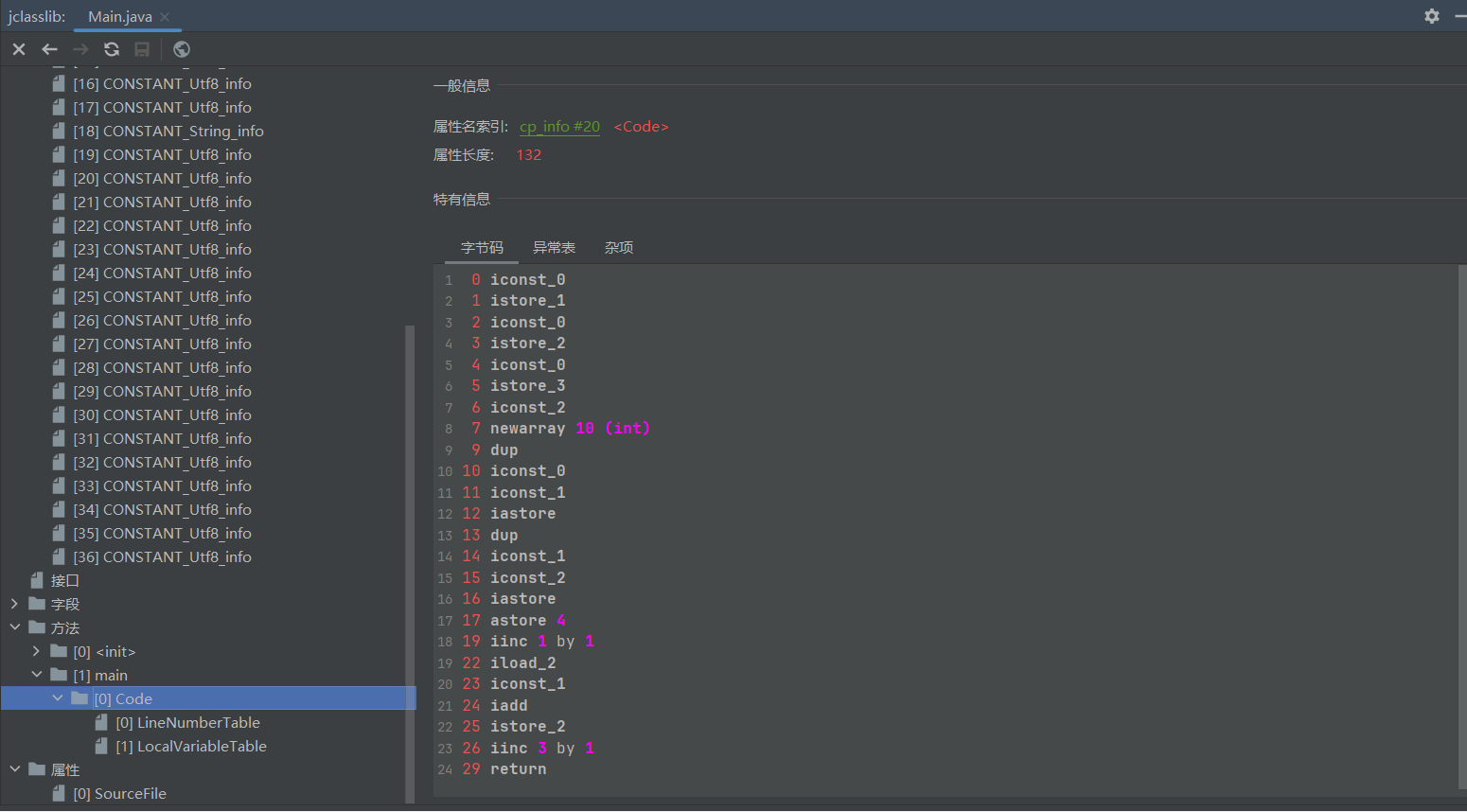Select [1] LocalVariableTable entry

191,746
